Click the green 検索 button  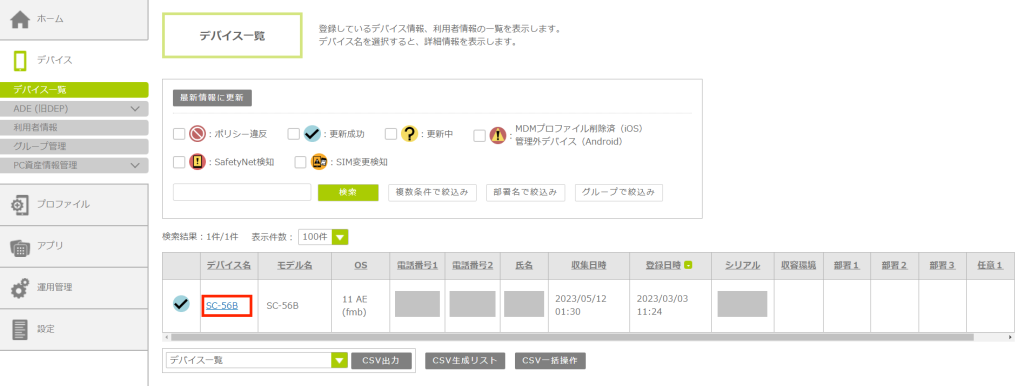(348, 192)
